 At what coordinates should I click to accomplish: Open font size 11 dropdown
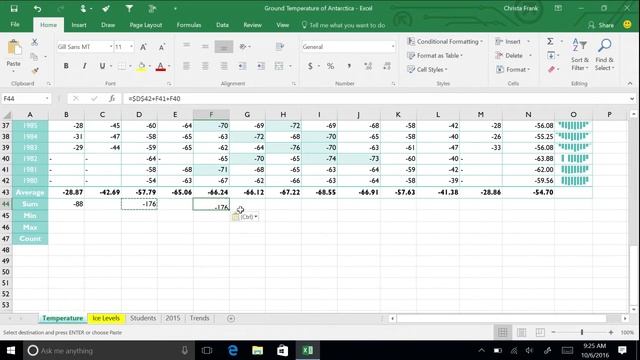pos(131,47)
